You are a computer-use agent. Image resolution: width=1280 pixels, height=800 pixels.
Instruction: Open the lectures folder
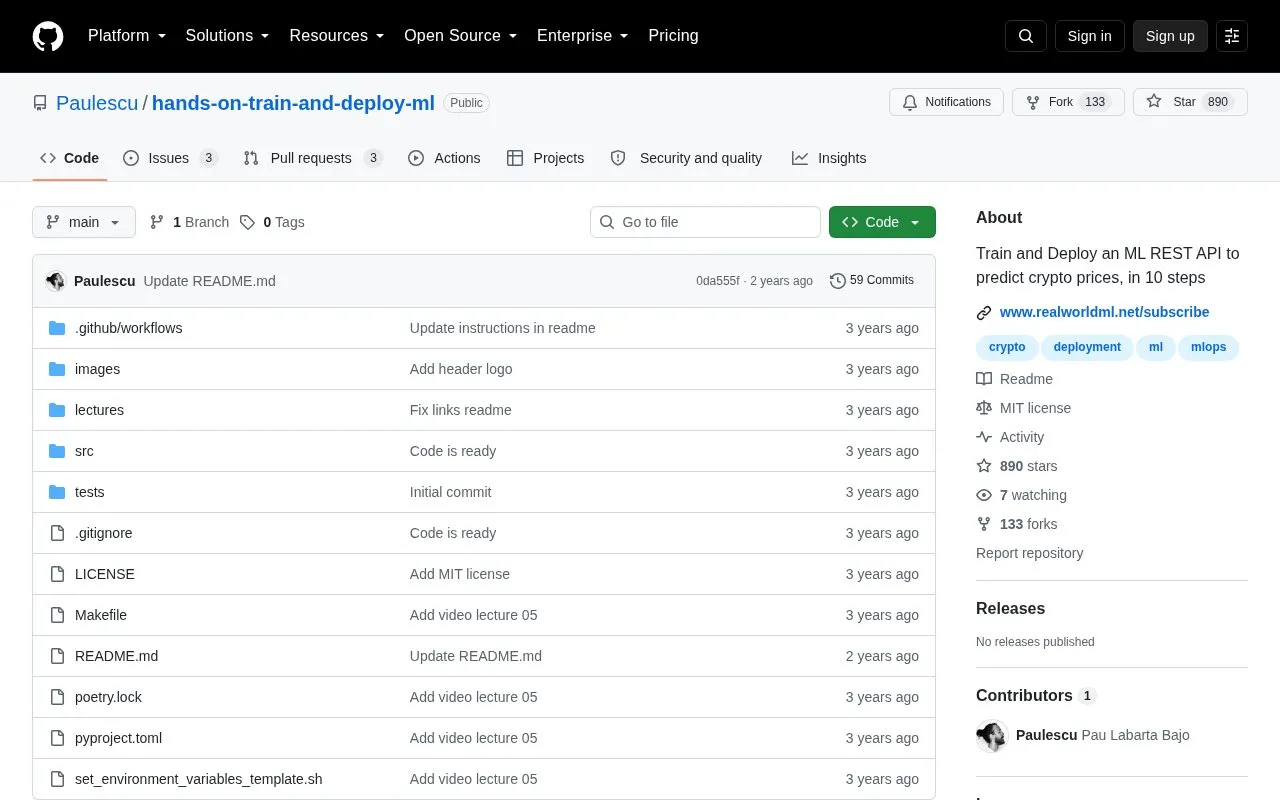point(99,410)
